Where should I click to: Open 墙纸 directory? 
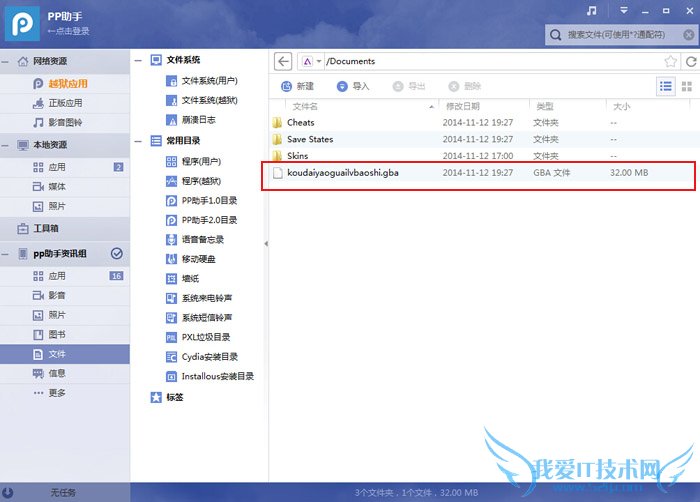click(183, 279)
